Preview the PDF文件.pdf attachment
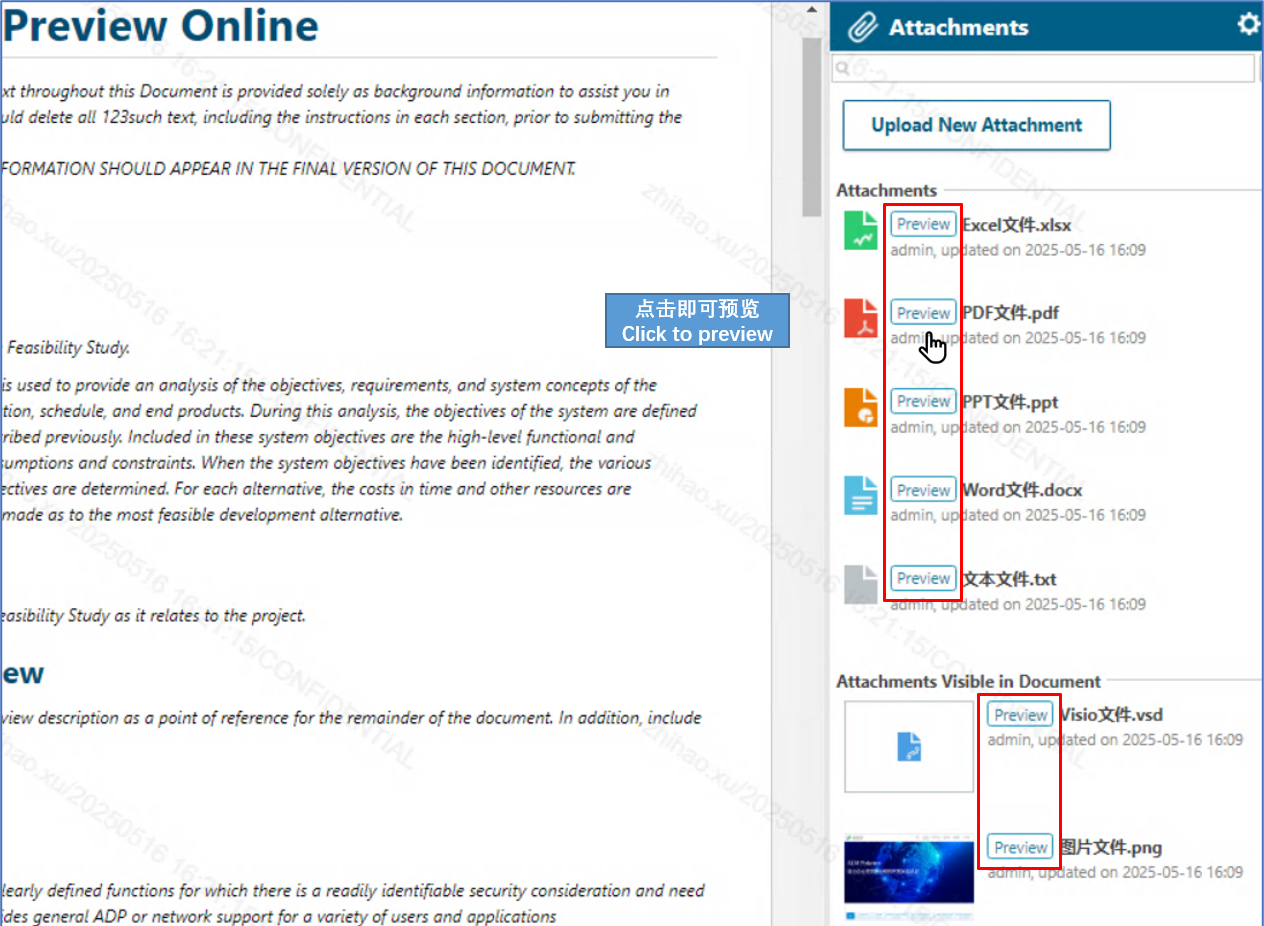The height and width of the screenshot is (926, 1264). tap(922, 312)
